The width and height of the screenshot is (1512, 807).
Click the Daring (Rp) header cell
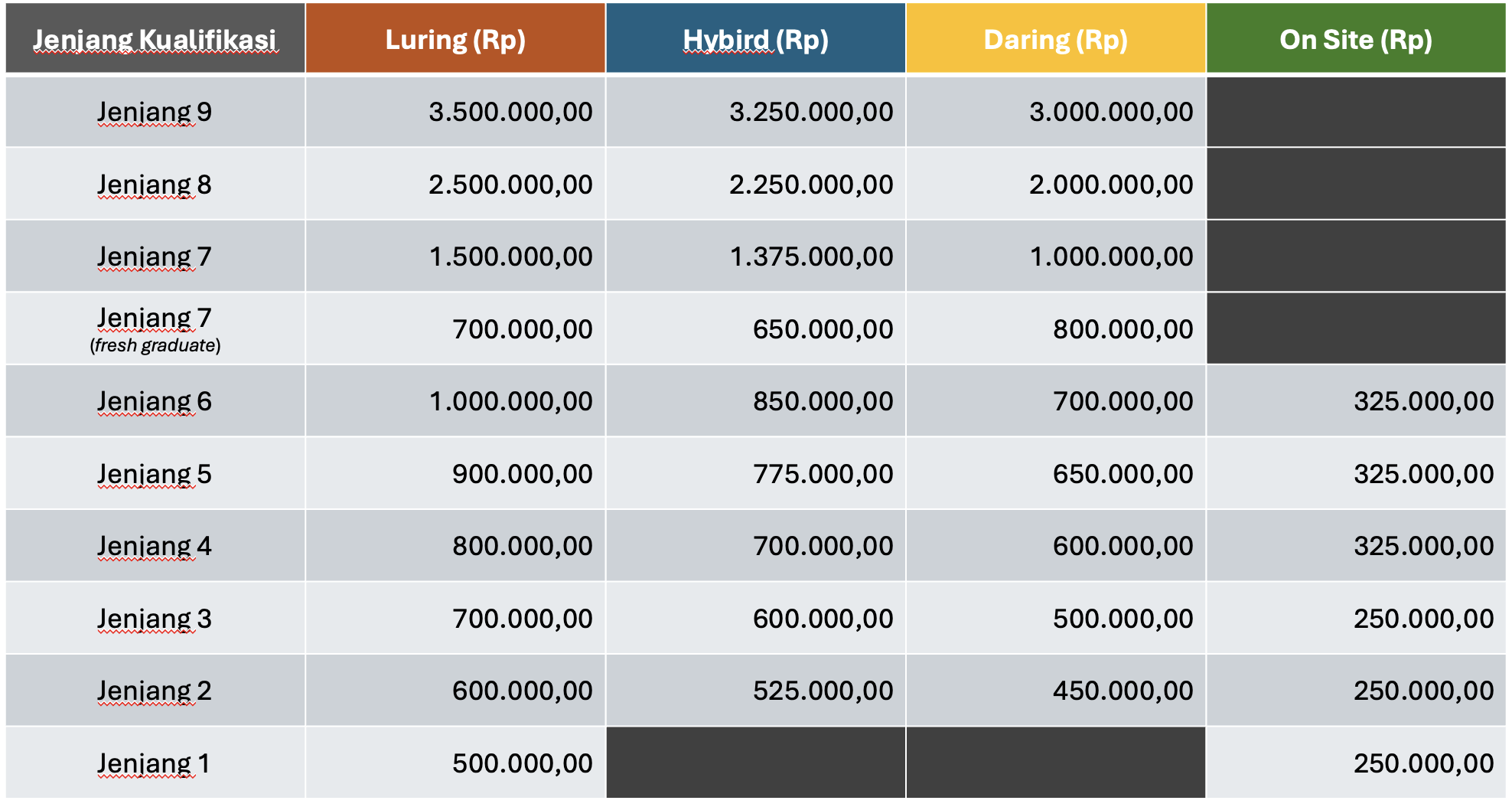1056,38
